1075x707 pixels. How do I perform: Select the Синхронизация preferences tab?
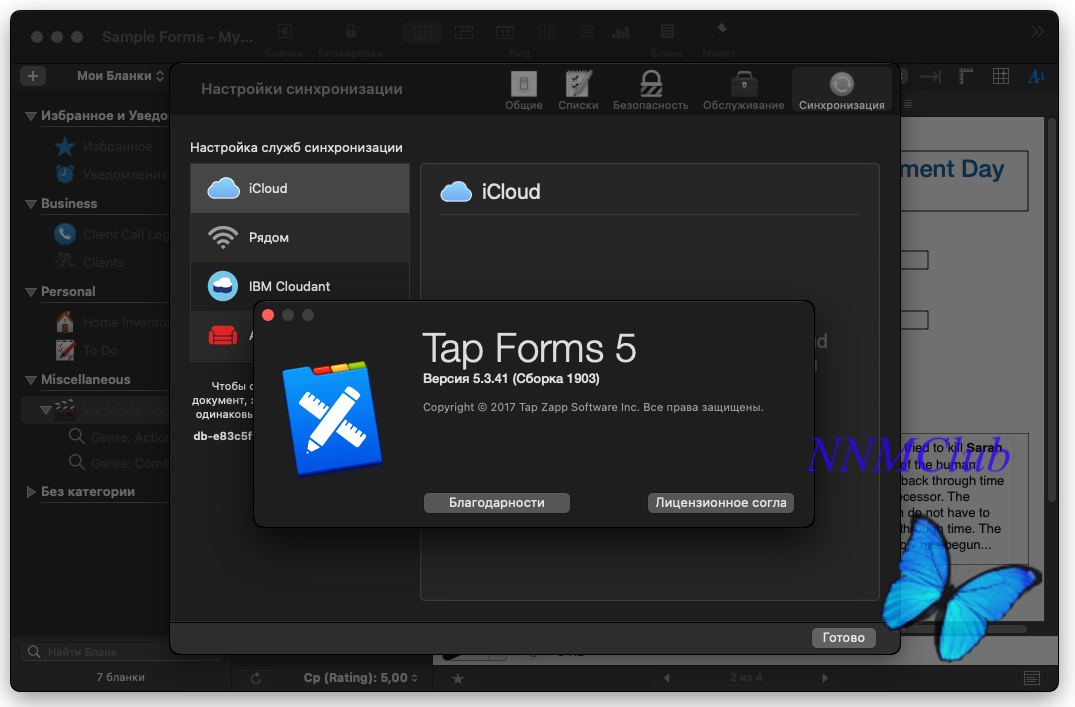[x=841, y=91]
